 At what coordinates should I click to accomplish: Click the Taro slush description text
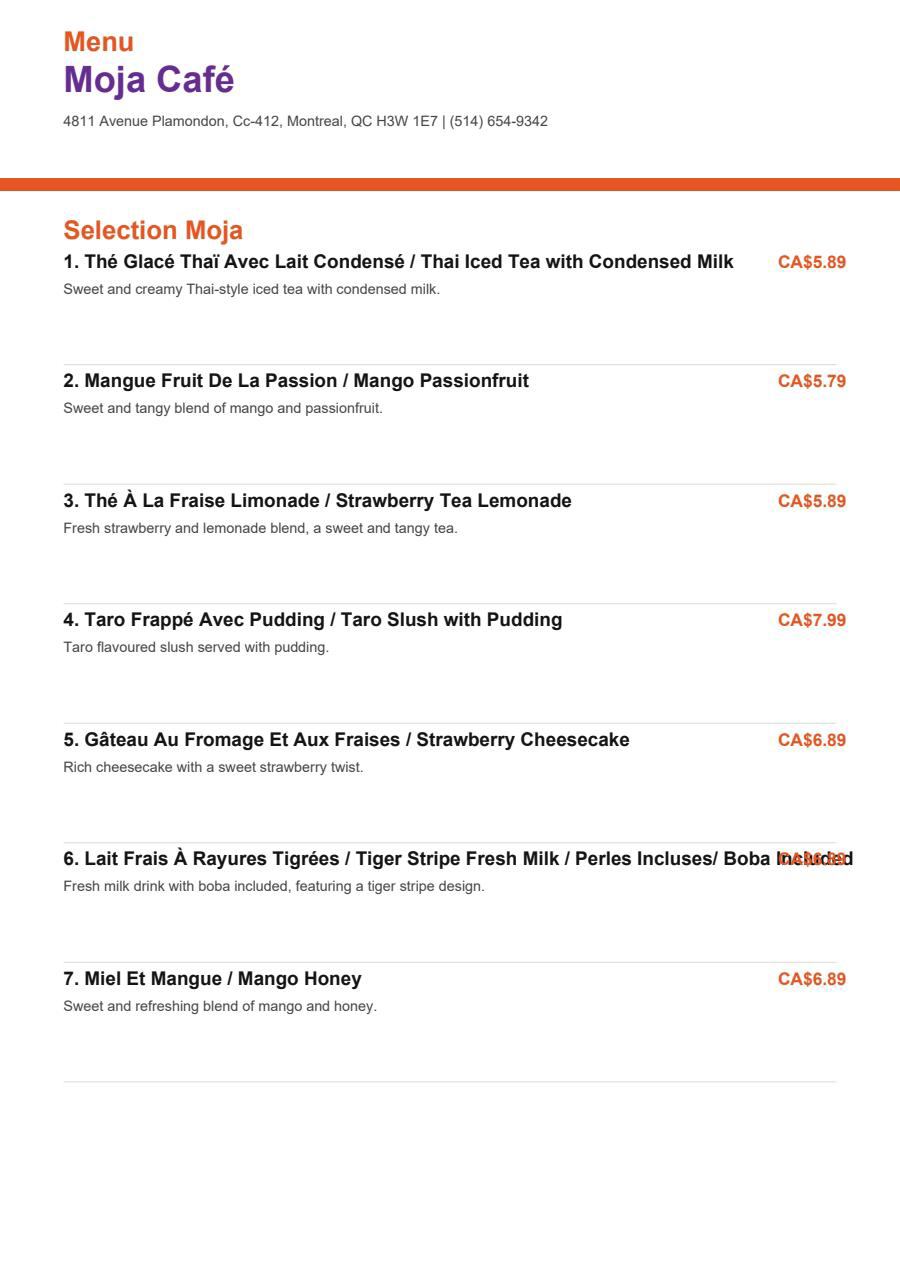pos(196,648)
